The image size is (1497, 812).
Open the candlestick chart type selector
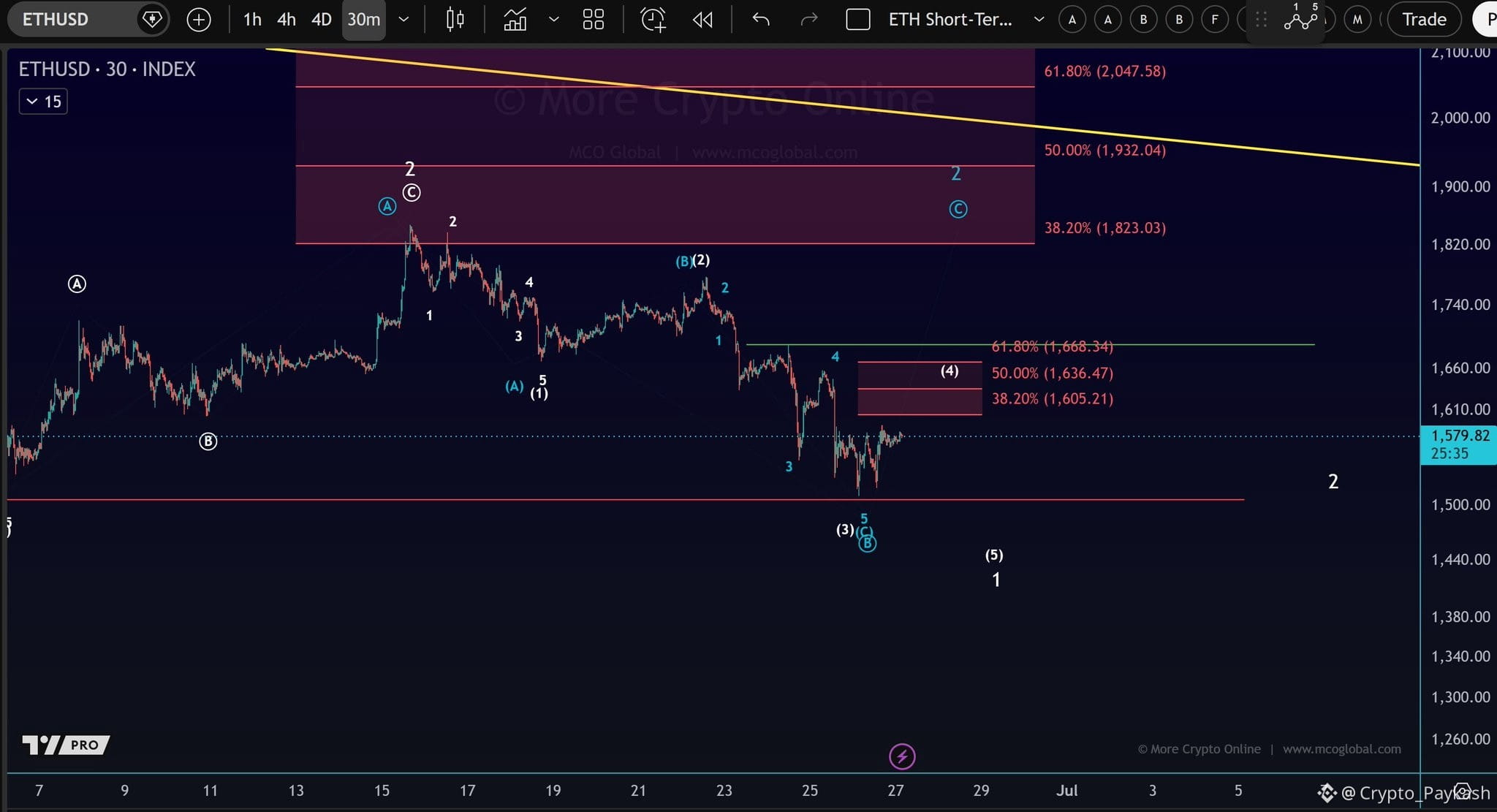coord(455,20)
